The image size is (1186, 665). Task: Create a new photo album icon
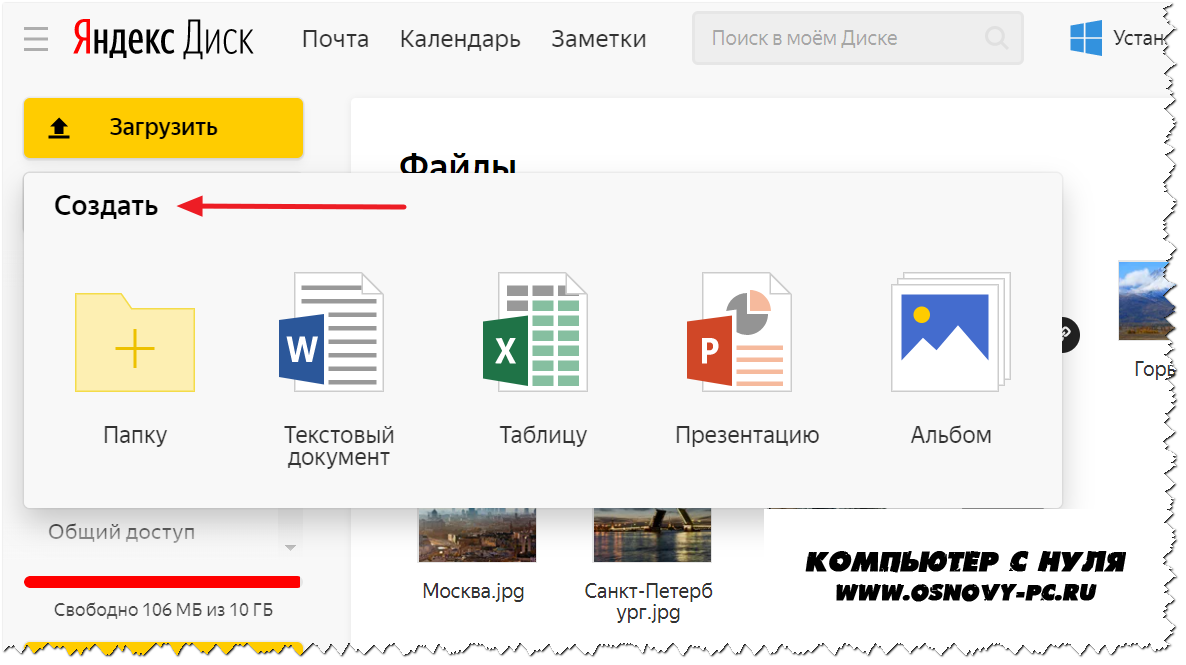951,332
